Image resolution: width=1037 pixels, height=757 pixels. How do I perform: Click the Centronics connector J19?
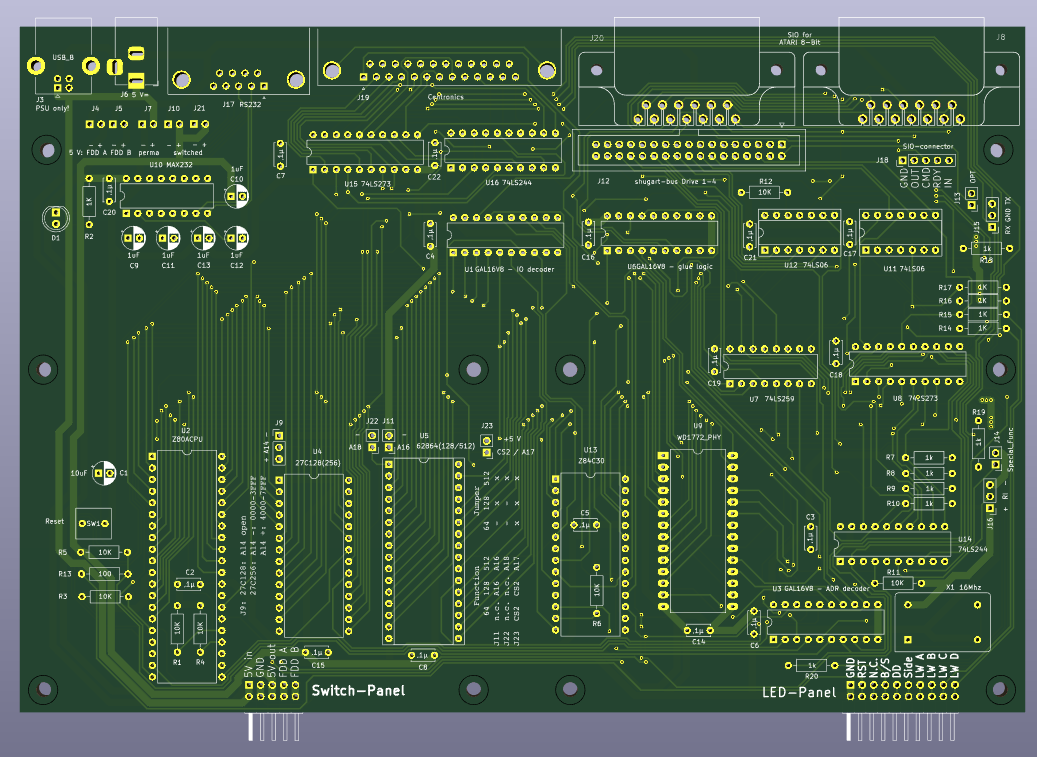click(436, 71)
